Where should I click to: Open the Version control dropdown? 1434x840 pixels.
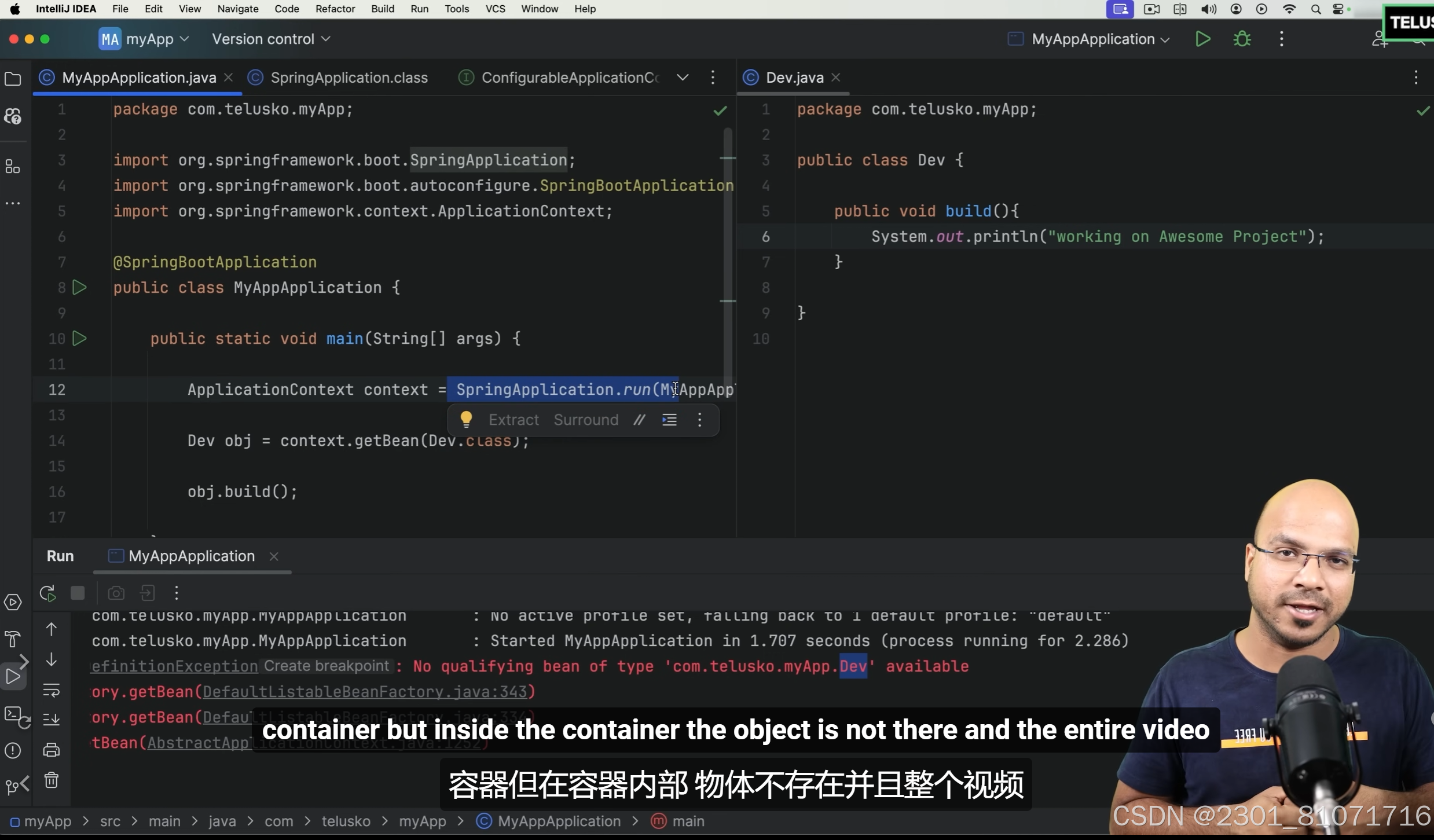(271, 39)
